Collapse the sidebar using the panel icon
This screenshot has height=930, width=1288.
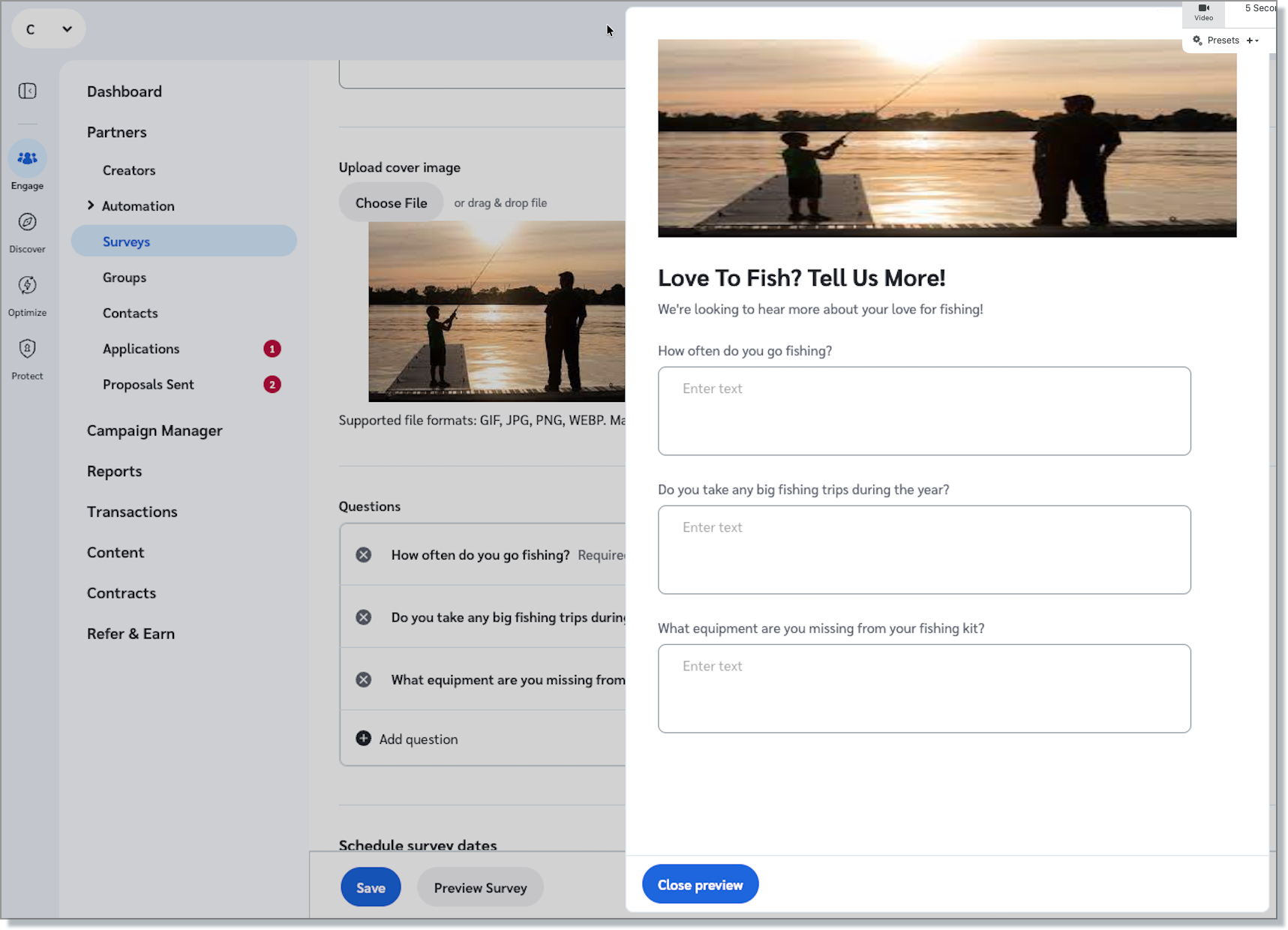point(28,91)
